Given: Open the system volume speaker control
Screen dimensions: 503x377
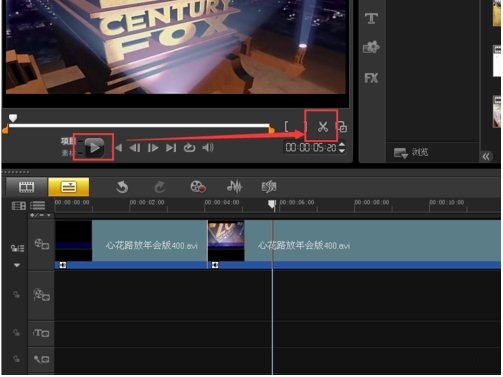Looking at the screenshot, I should (x=208, y=147).
